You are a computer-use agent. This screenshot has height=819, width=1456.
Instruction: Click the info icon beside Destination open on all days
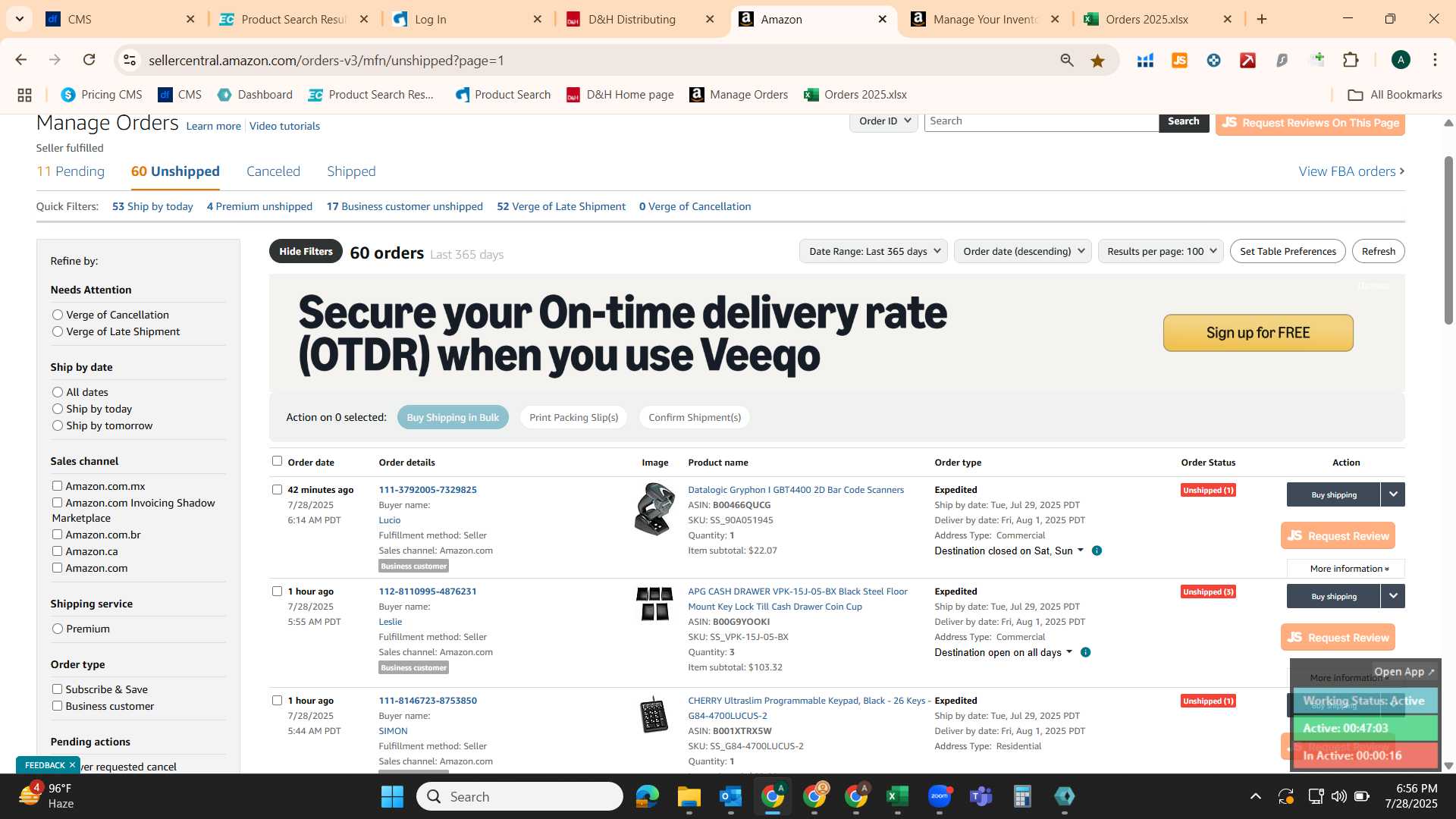1085,652
